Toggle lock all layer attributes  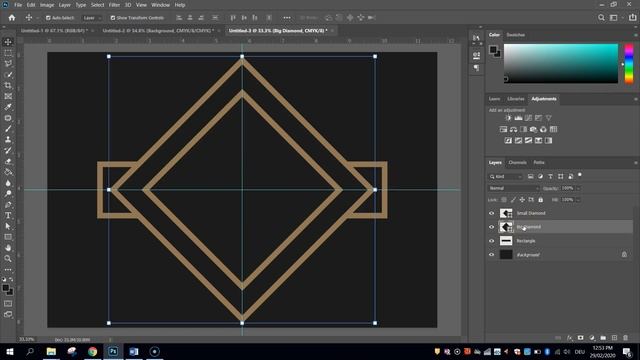click(x=540, y=200)
